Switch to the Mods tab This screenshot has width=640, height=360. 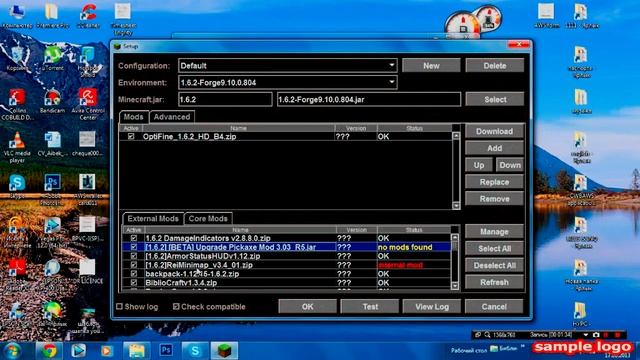[133, 117]
